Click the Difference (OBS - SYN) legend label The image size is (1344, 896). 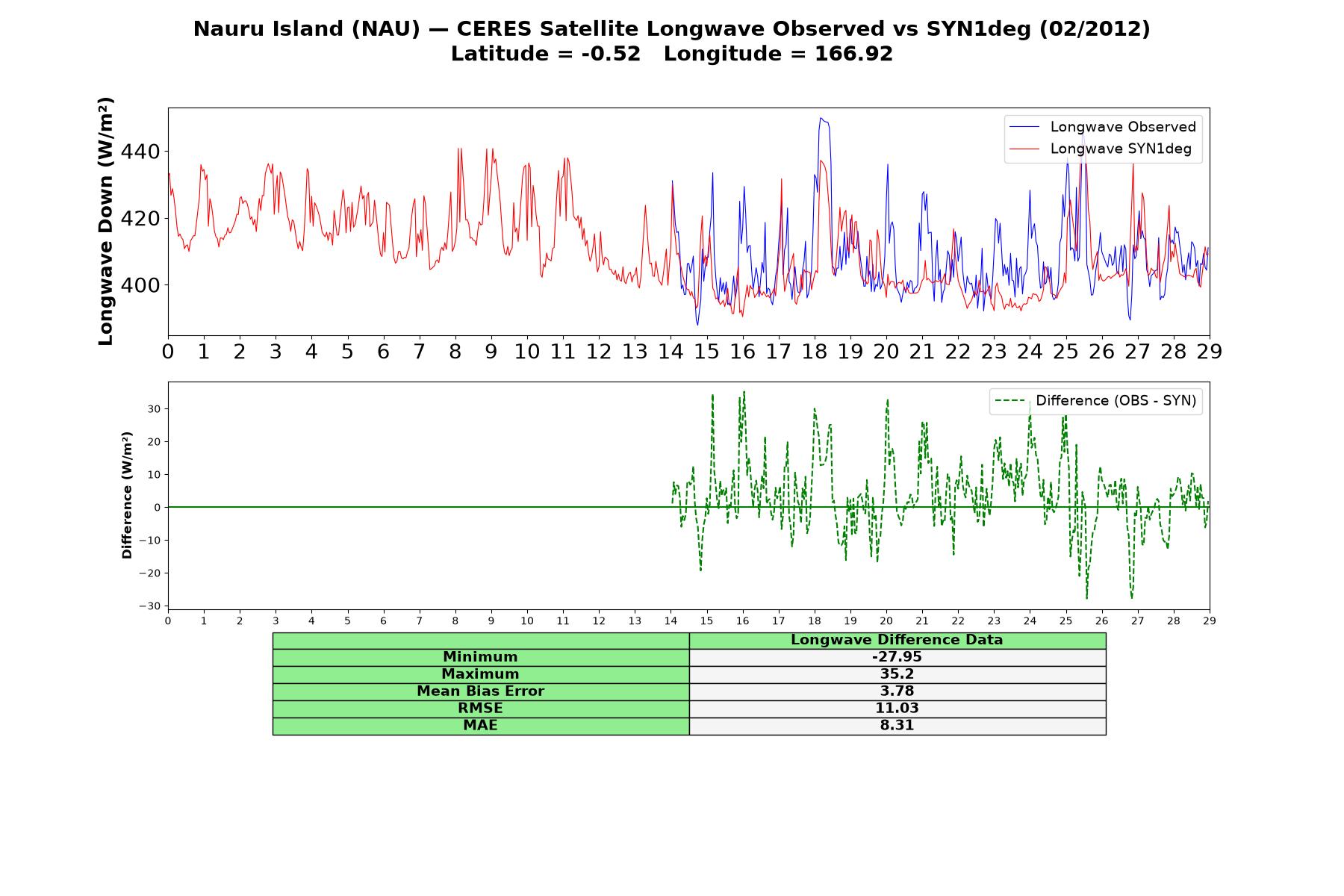pyautogui.click(x=1116, y=401)
